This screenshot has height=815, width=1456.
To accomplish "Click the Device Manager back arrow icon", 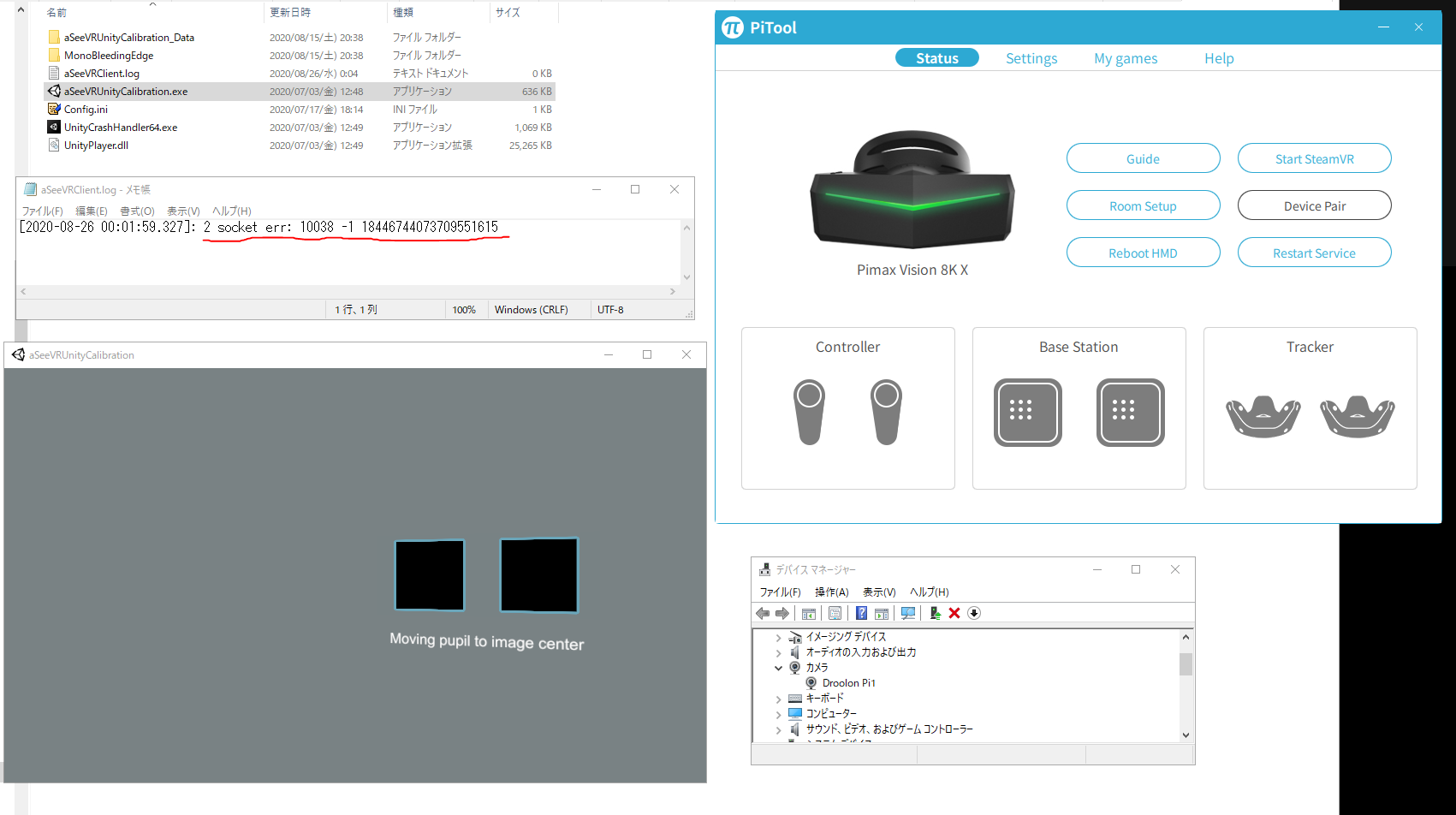I will click(x=763, y=613).
